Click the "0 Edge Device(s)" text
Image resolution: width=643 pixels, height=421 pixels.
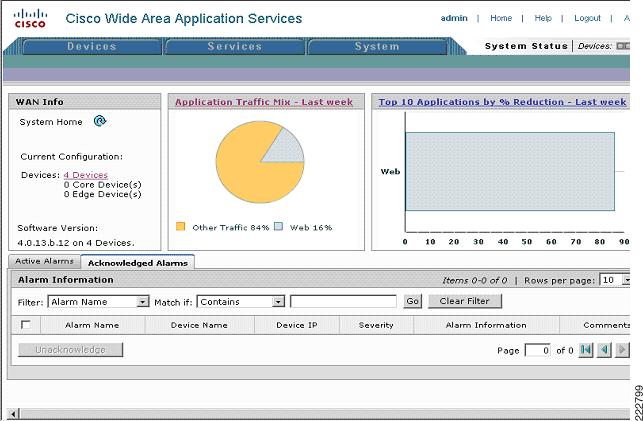pyautogui.click(x=103, y=194)
